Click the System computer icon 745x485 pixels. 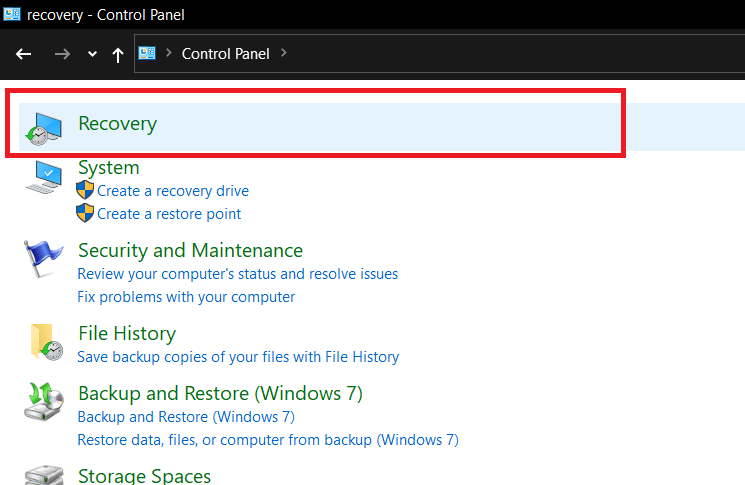coord(44,177)
